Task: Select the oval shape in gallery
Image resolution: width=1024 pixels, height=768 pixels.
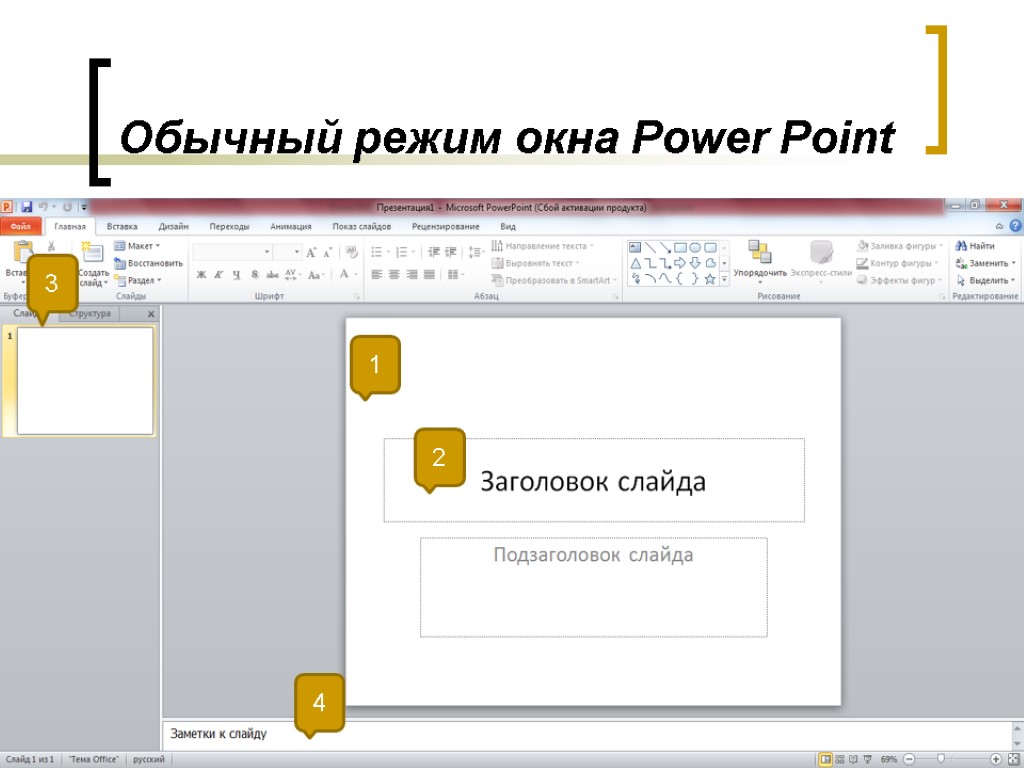Action: (x=695, y=248)
